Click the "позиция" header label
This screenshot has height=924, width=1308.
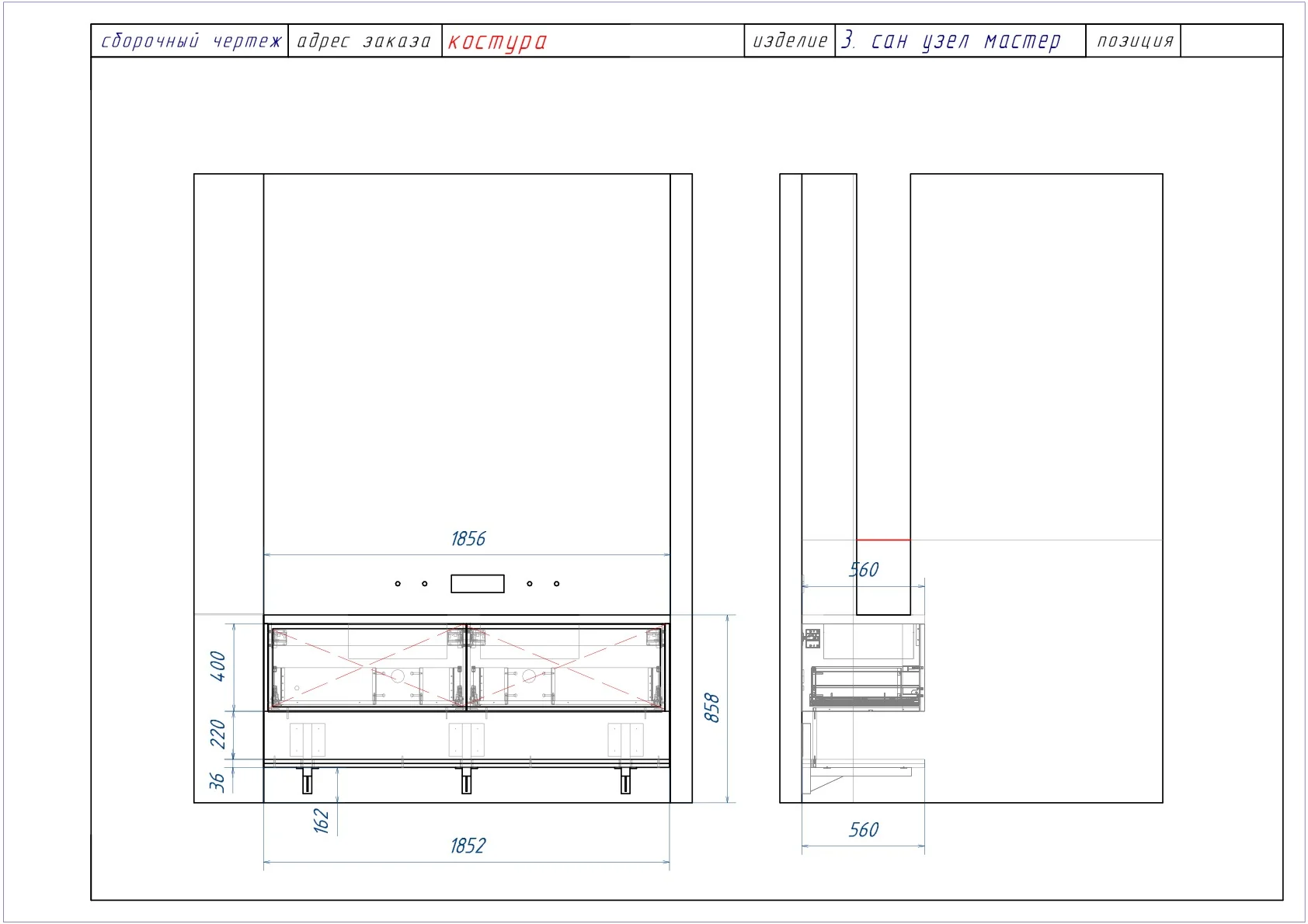[x=1135, y=41]
